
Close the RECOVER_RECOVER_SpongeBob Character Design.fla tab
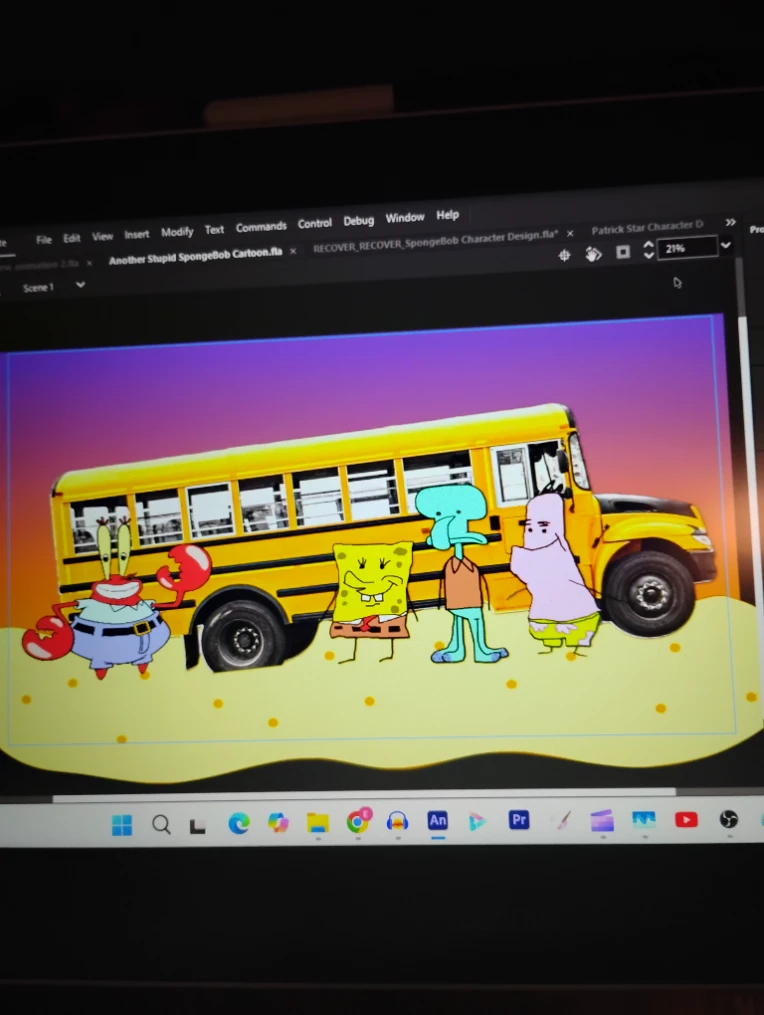570,233
